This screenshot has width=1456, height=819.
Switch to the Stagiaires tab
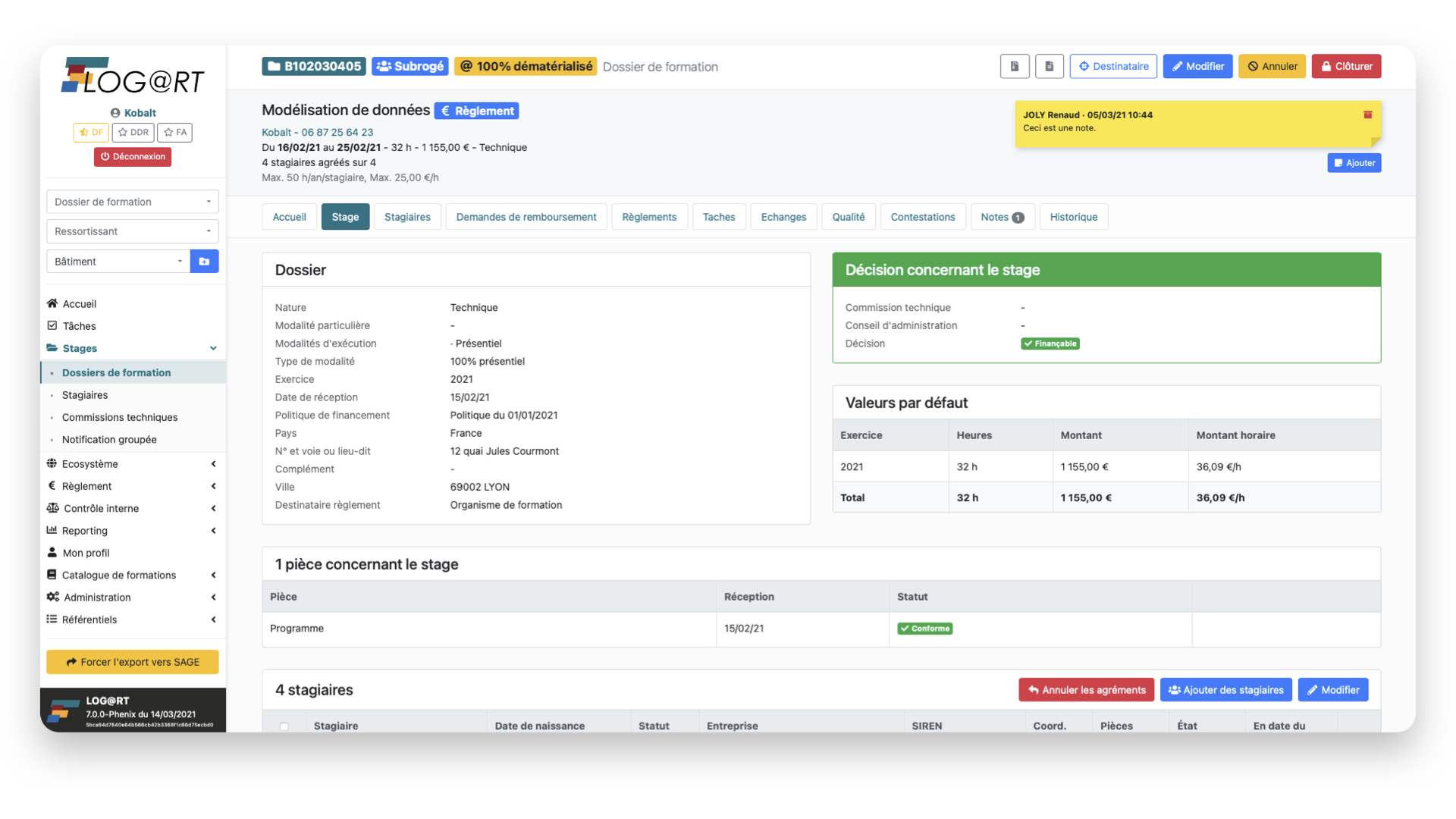[407, 217]
